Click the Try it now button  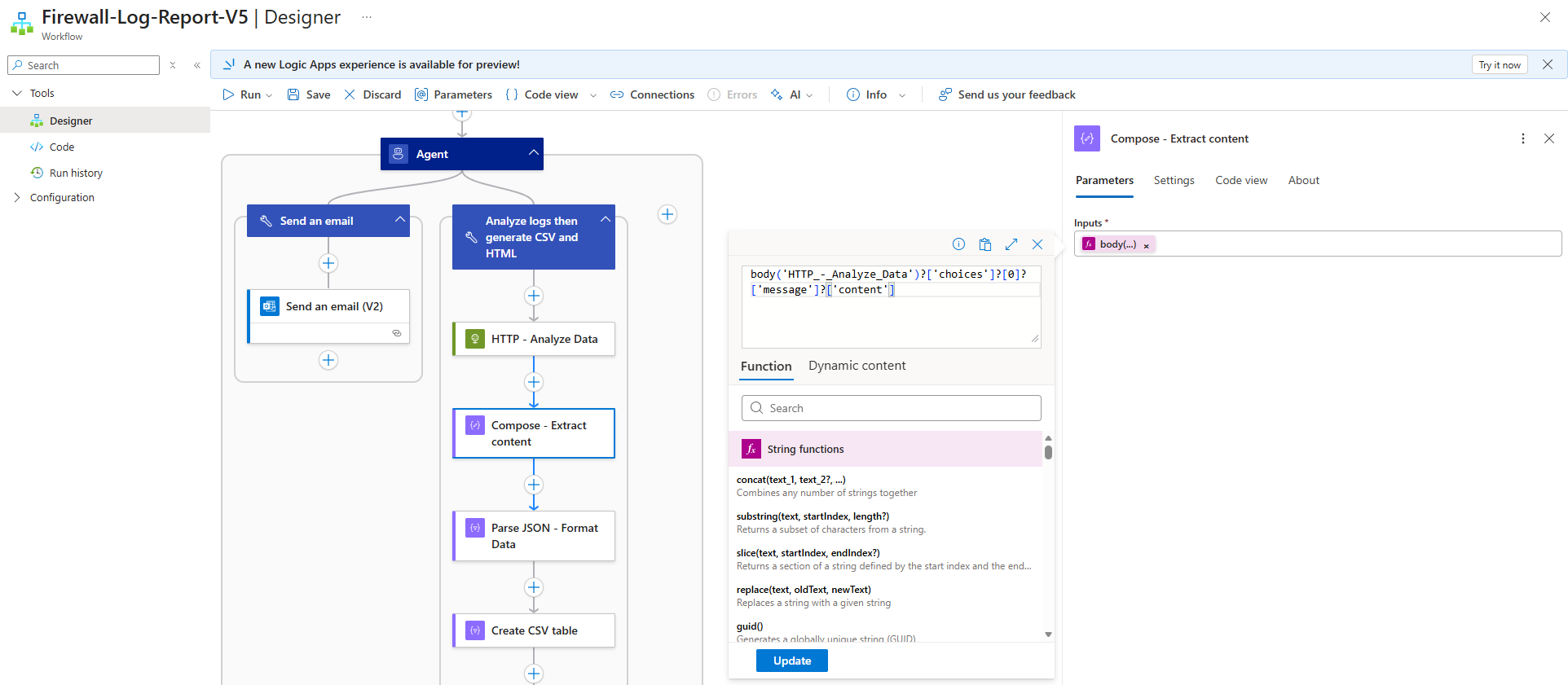1499,65
